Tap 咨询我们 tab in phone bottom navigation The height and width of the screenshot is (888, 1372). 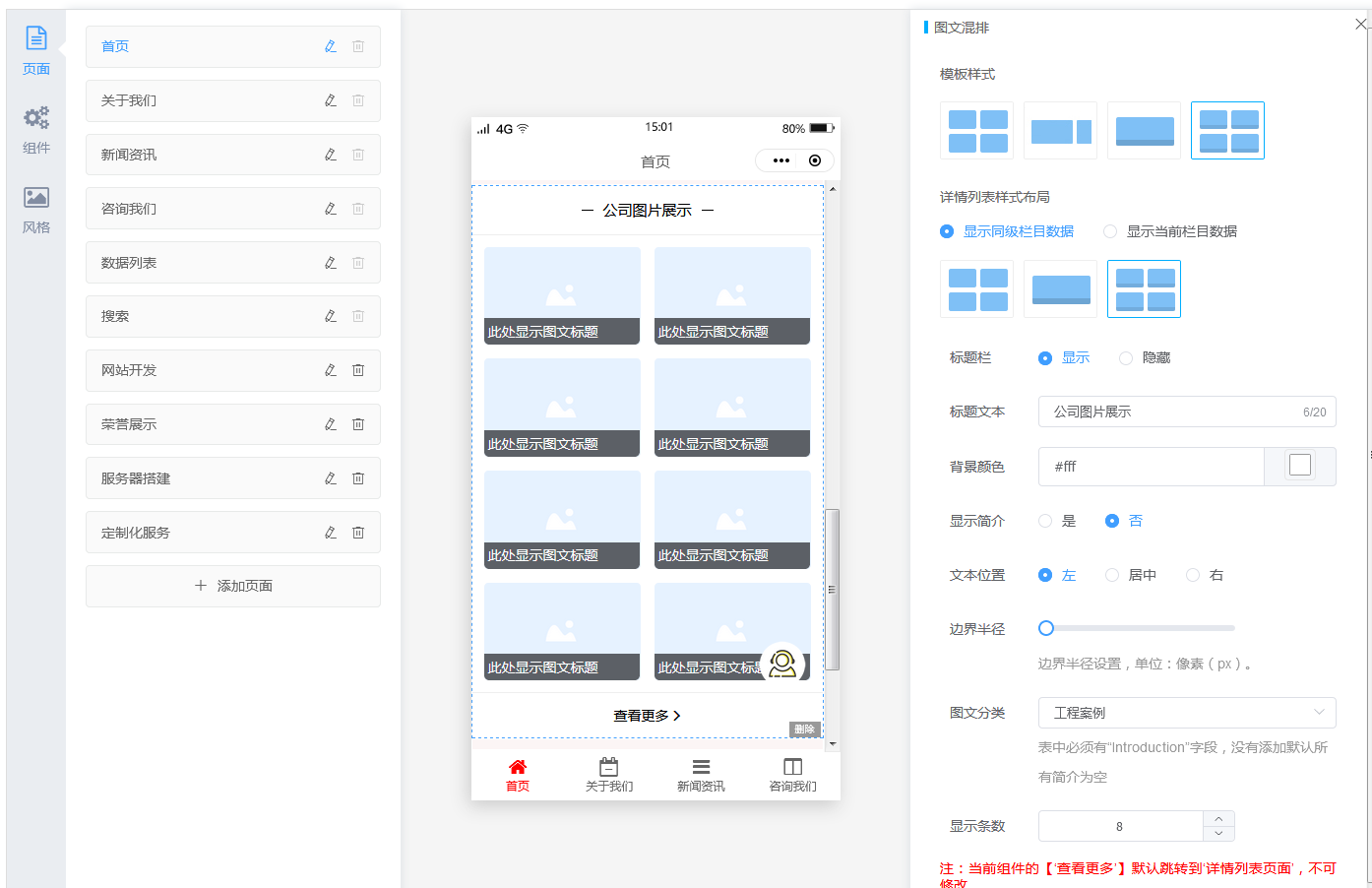click(x=792, y=775)
